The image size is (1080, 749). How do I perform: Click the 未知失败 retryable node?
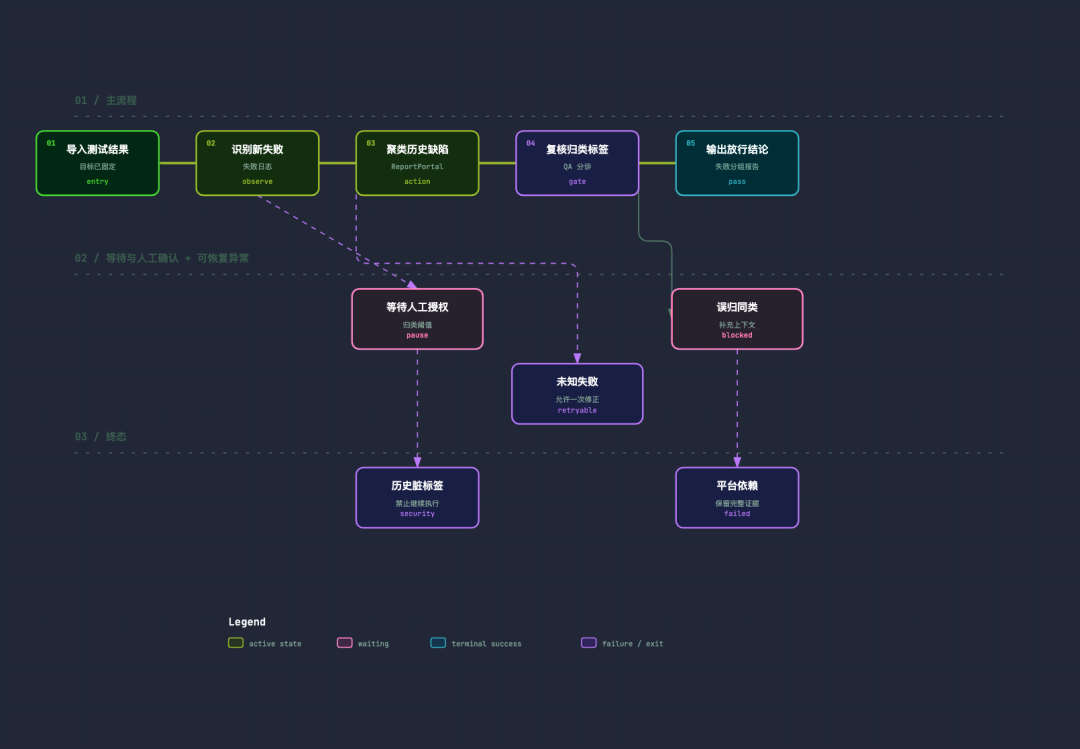tap(577, 393)
